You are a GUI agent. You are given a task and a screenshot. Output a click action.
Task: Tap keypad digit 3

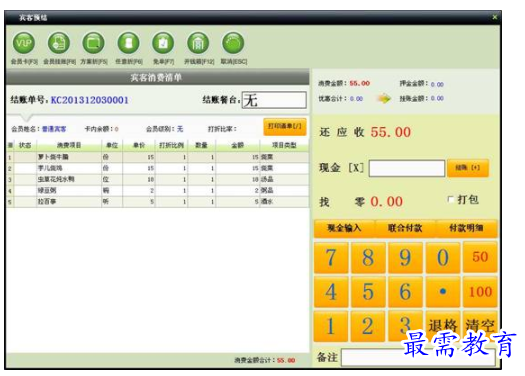(x=405, y=326)
